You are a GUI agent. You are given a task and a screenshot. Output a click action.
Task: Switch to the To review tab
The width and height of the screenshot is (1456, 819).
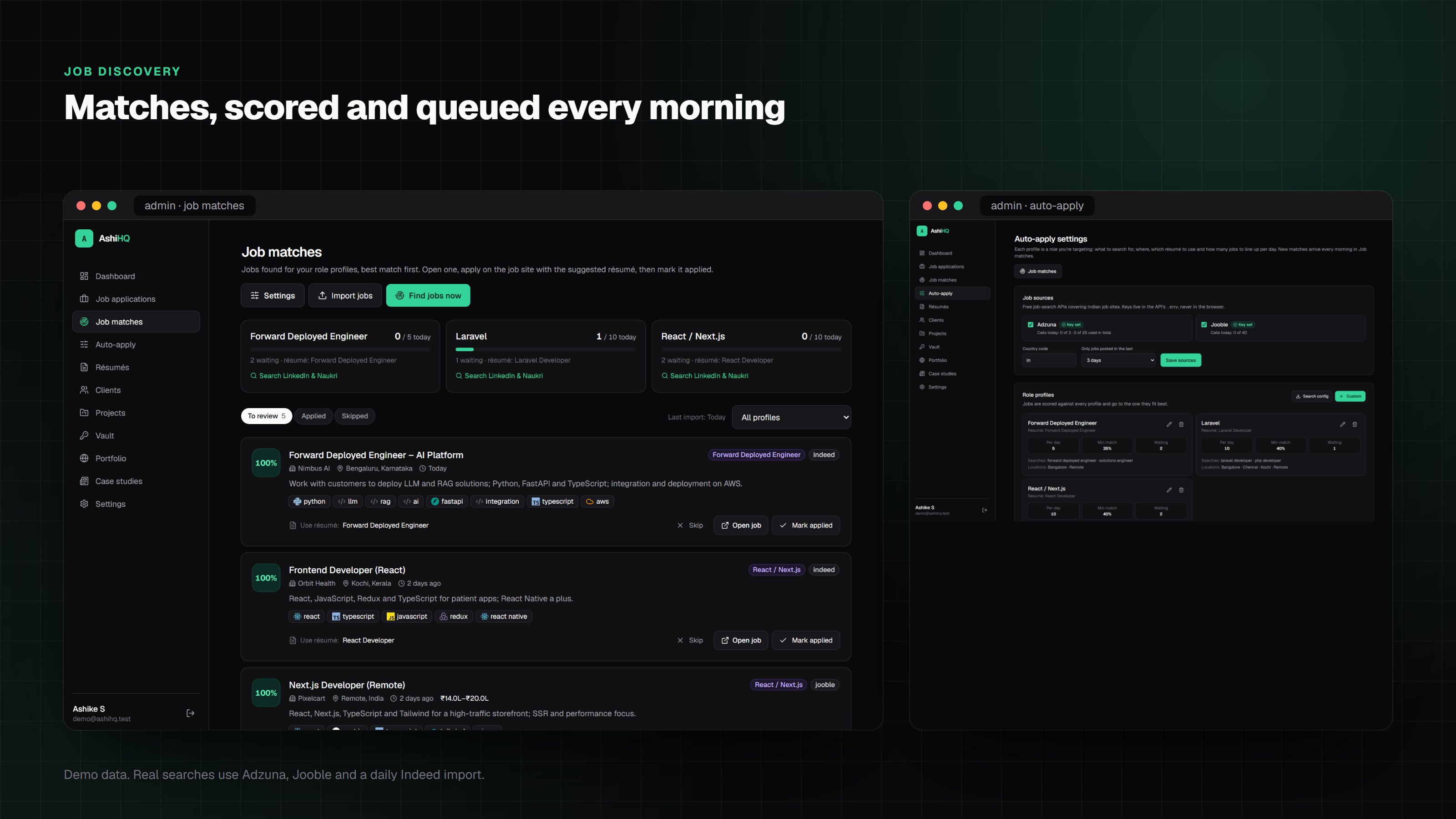pos(266,416)
